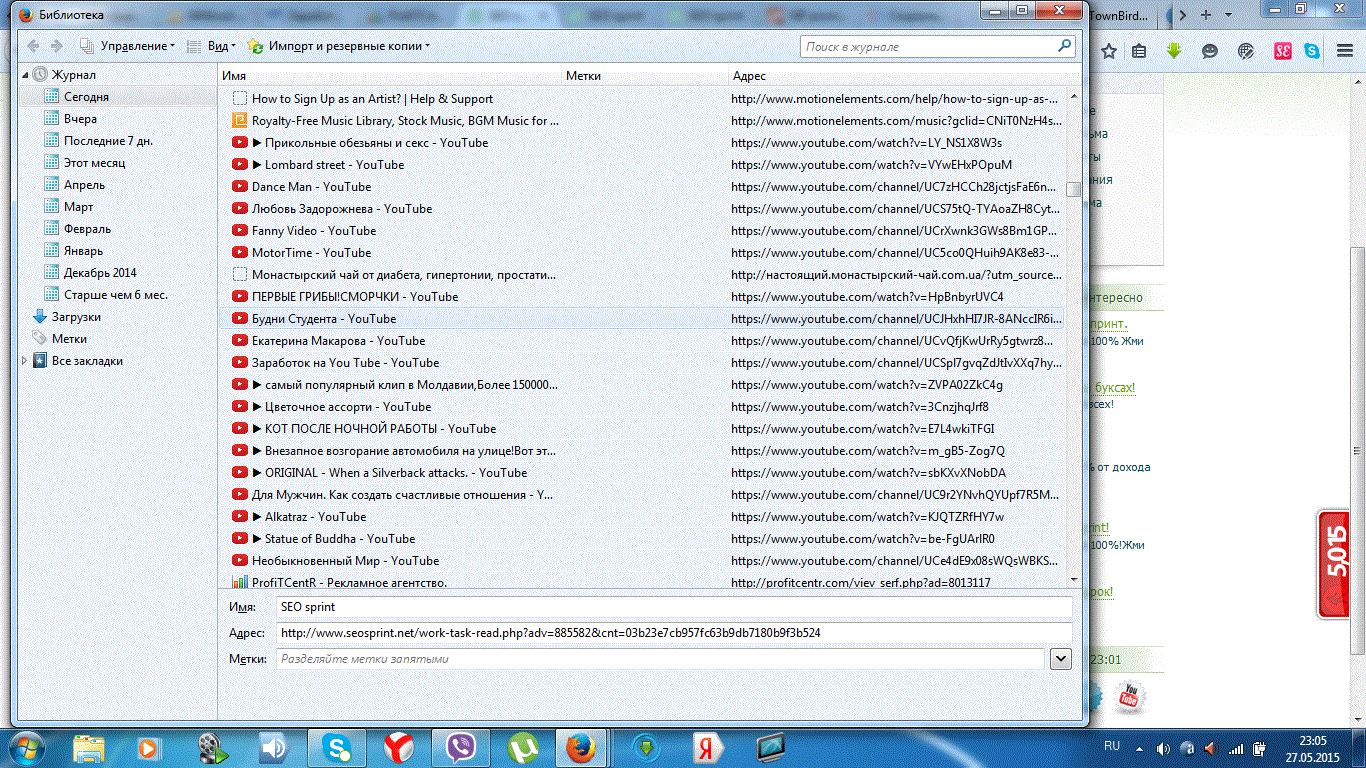Click the Поиск в журнале search field
The width and height of the screenshot is (1366, 768).
click(929, 47)
